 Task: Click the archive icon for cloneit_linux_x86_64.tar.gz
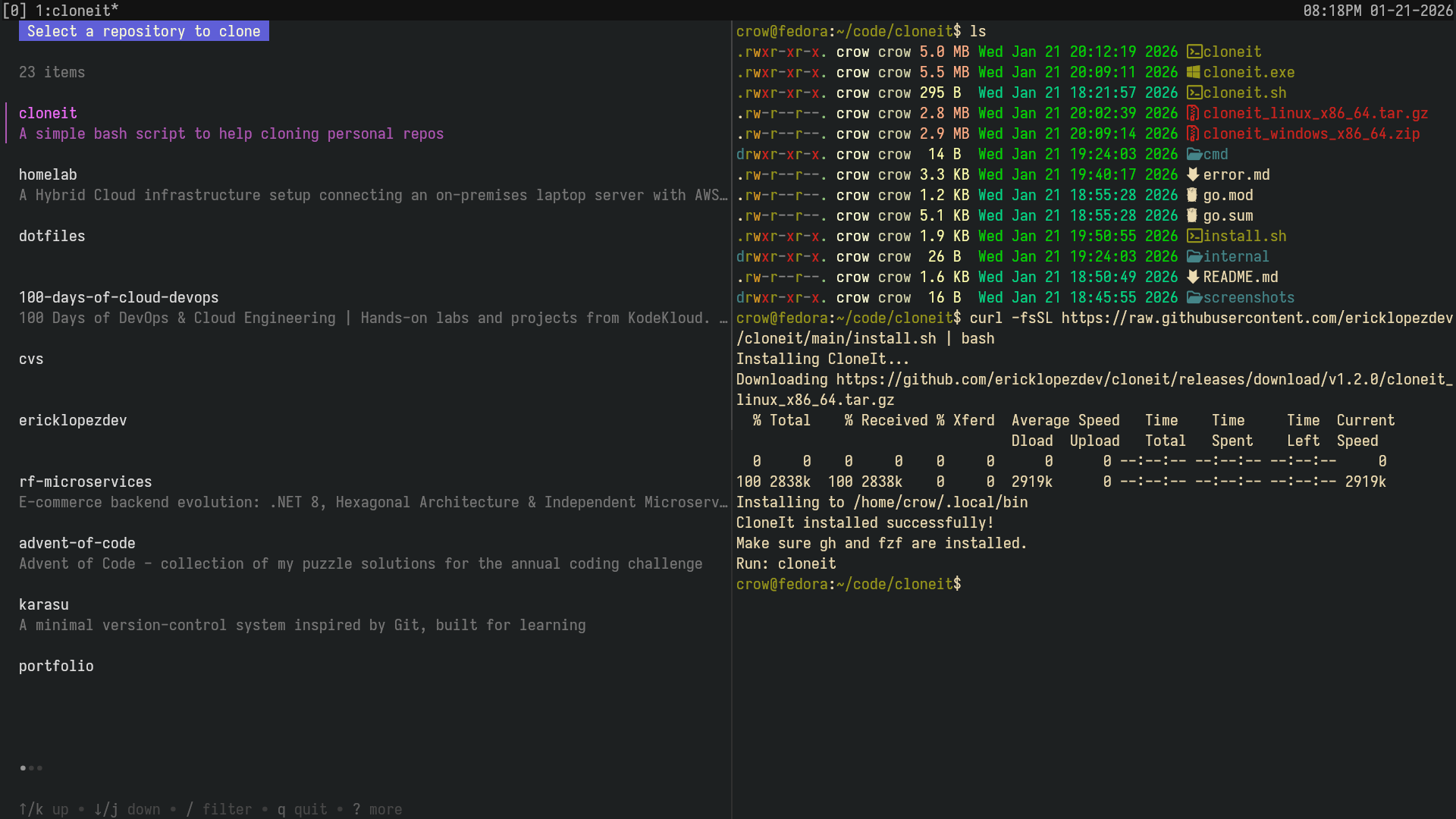point(1193,113)
